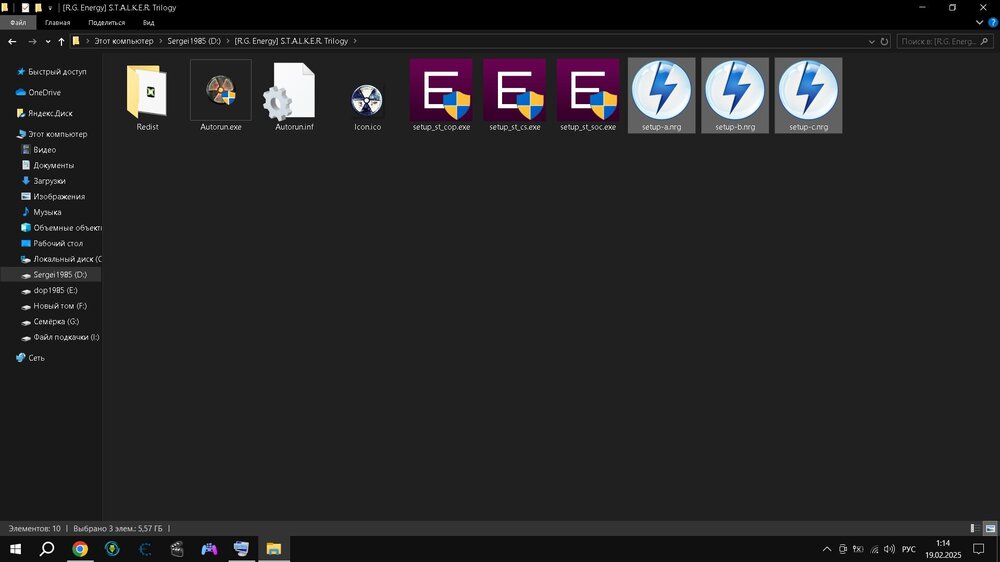Open the Windows Start menu
This screenshot has width=1000, height=562.
(15, 549)
